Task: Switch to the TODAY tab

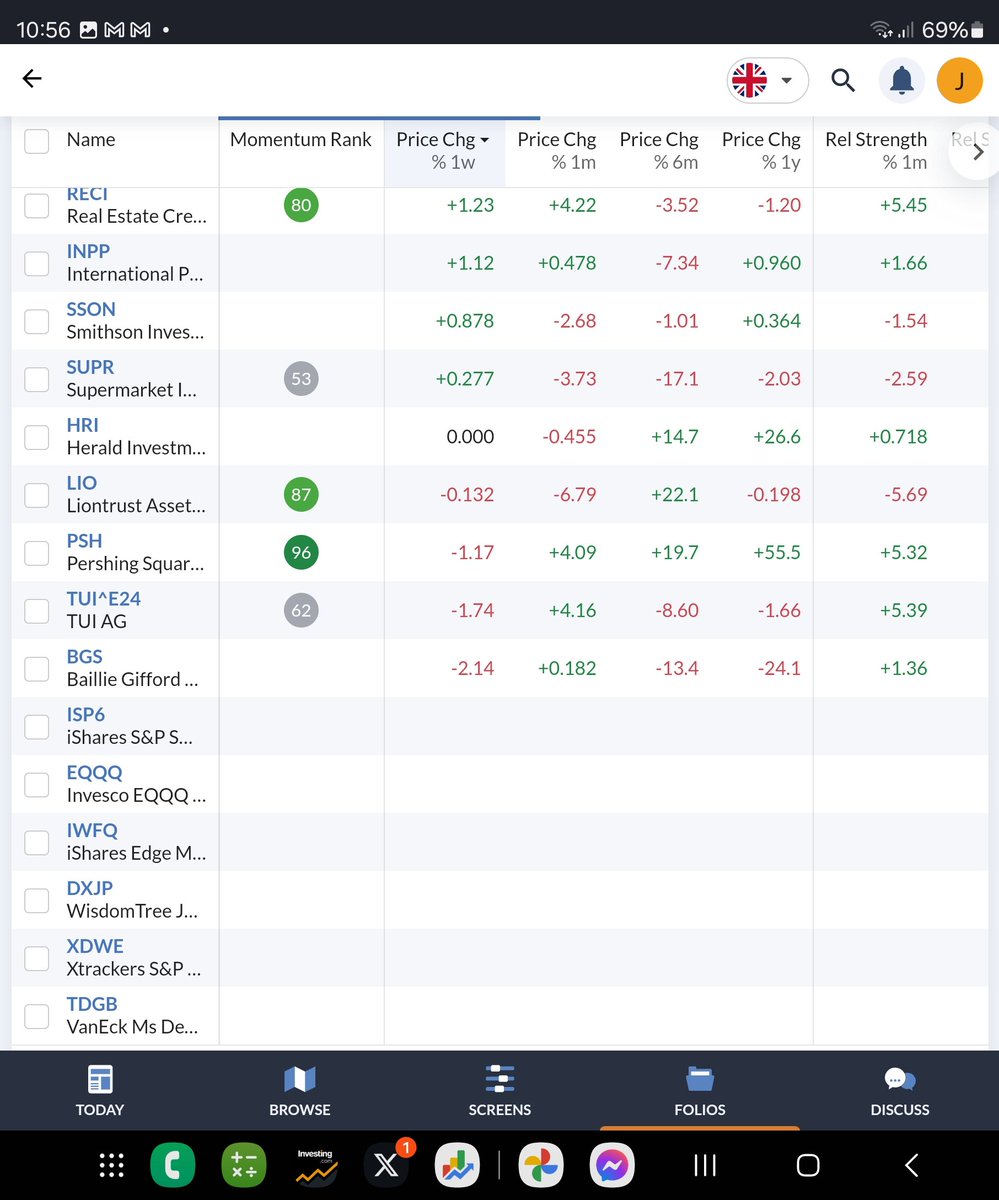Action: coord(100,1091)
